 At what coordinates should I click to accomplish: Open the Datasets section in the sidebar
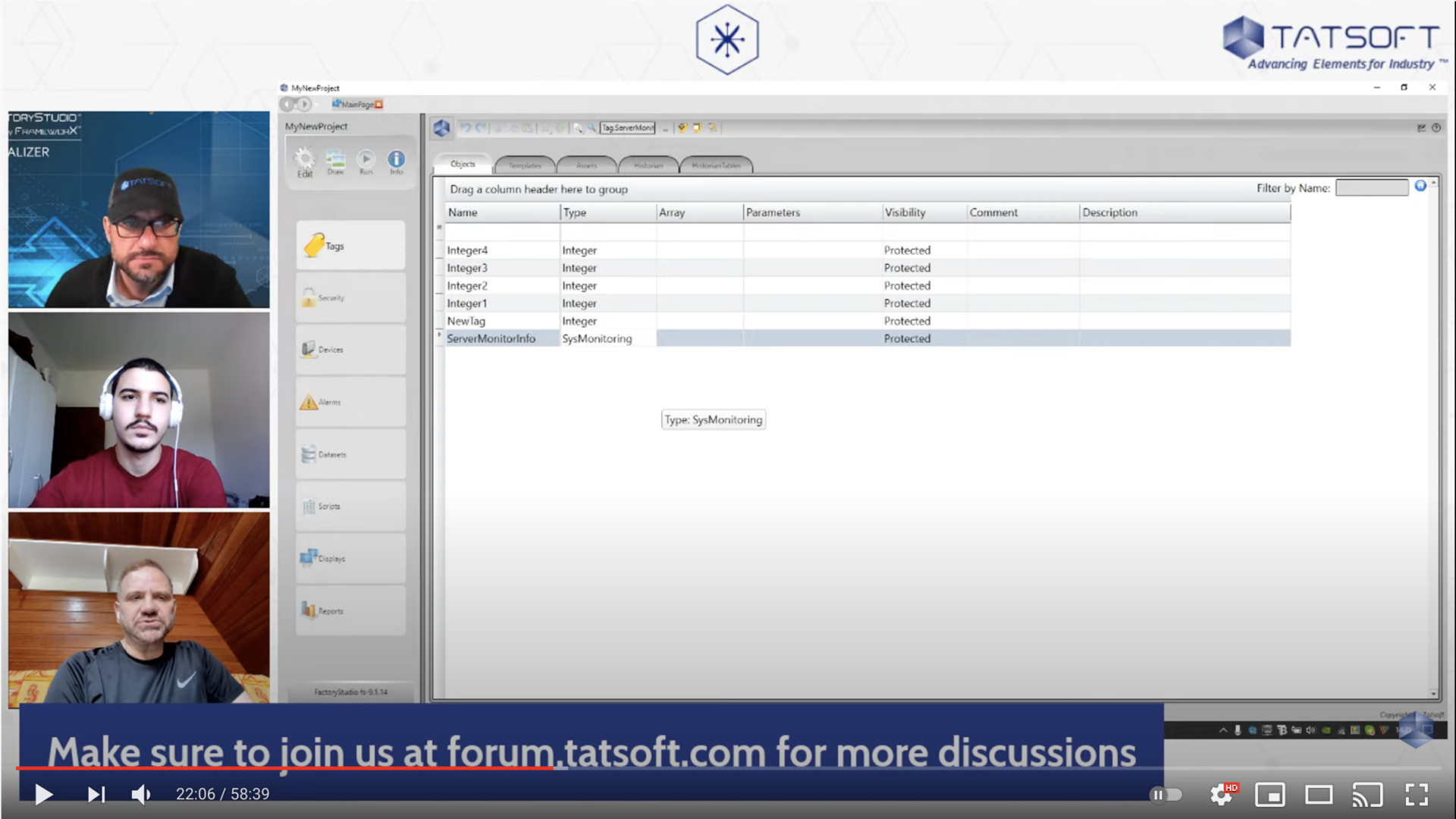tap(350, 454)
